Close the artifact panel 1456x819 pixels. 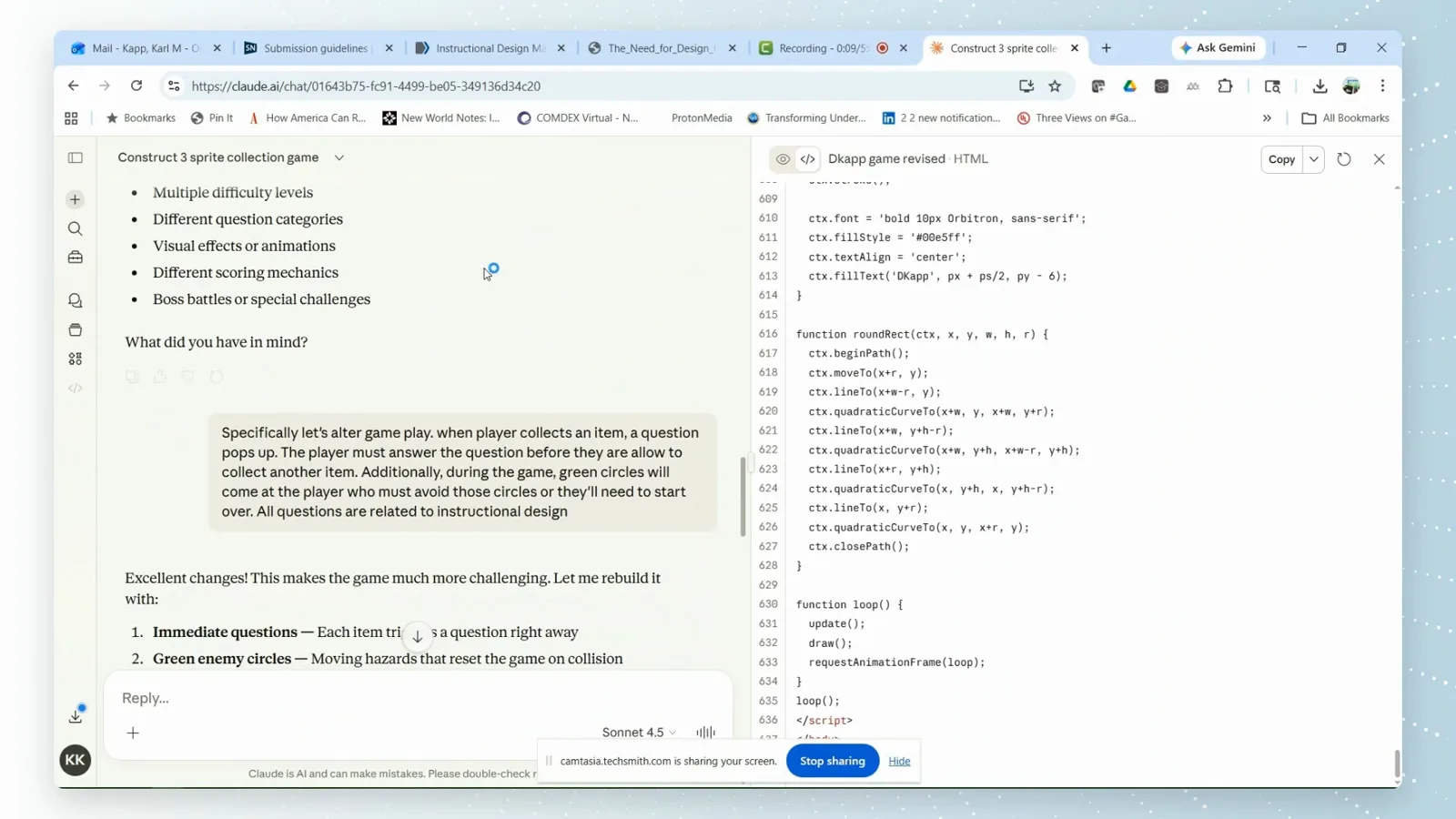[x=1380, y=159]
